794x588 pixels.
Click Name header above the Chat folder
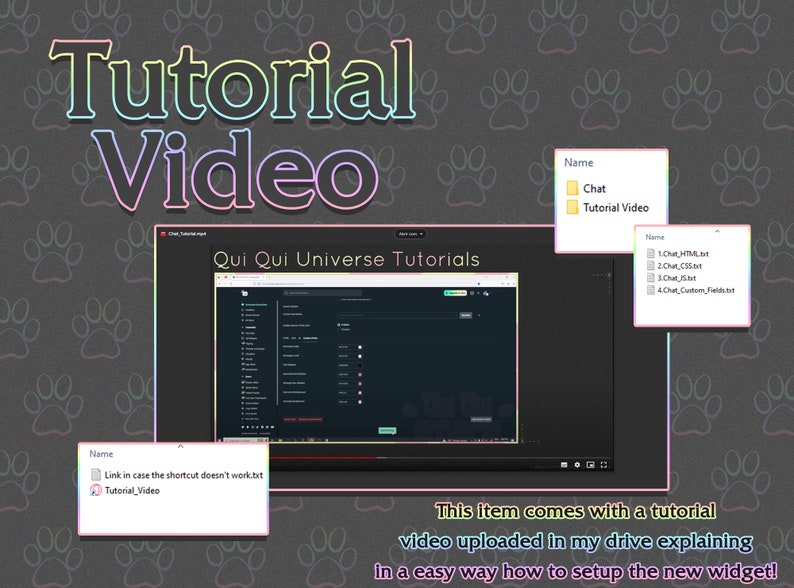click(579, 163)
